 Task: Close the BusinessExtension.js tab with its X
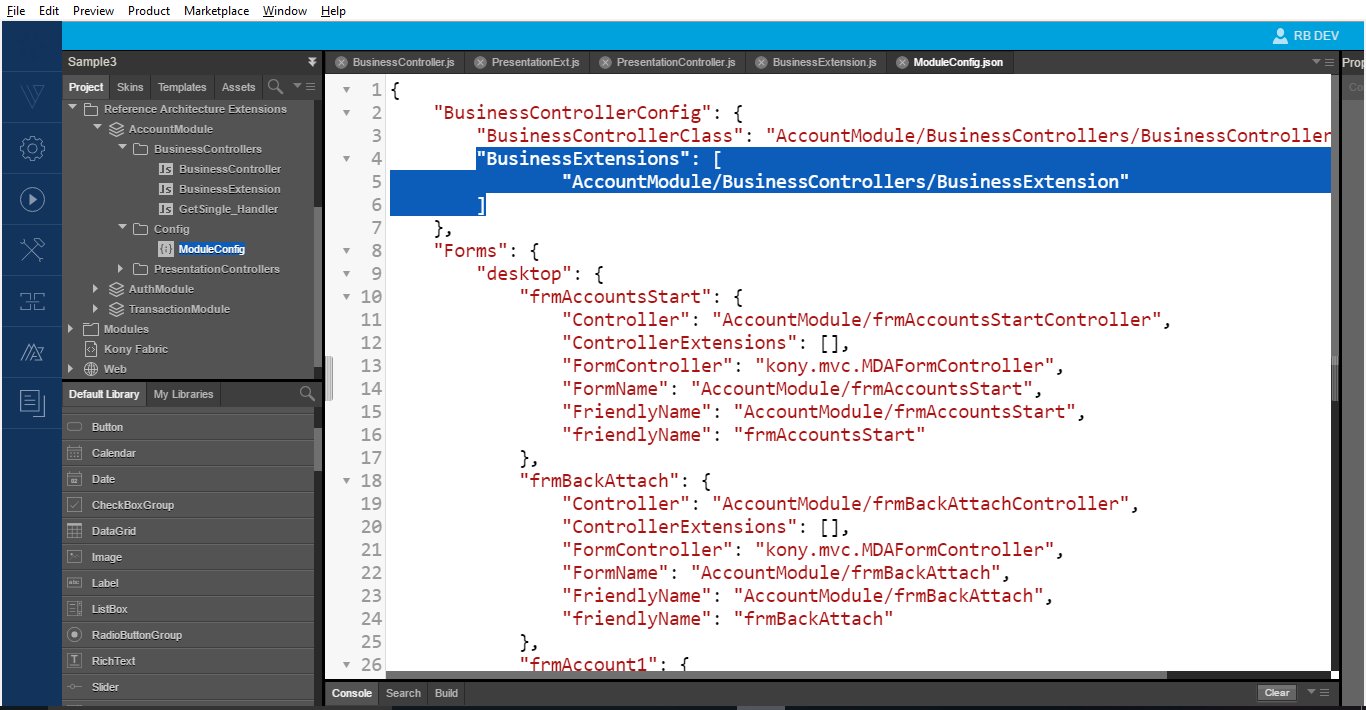pos(761,62)
